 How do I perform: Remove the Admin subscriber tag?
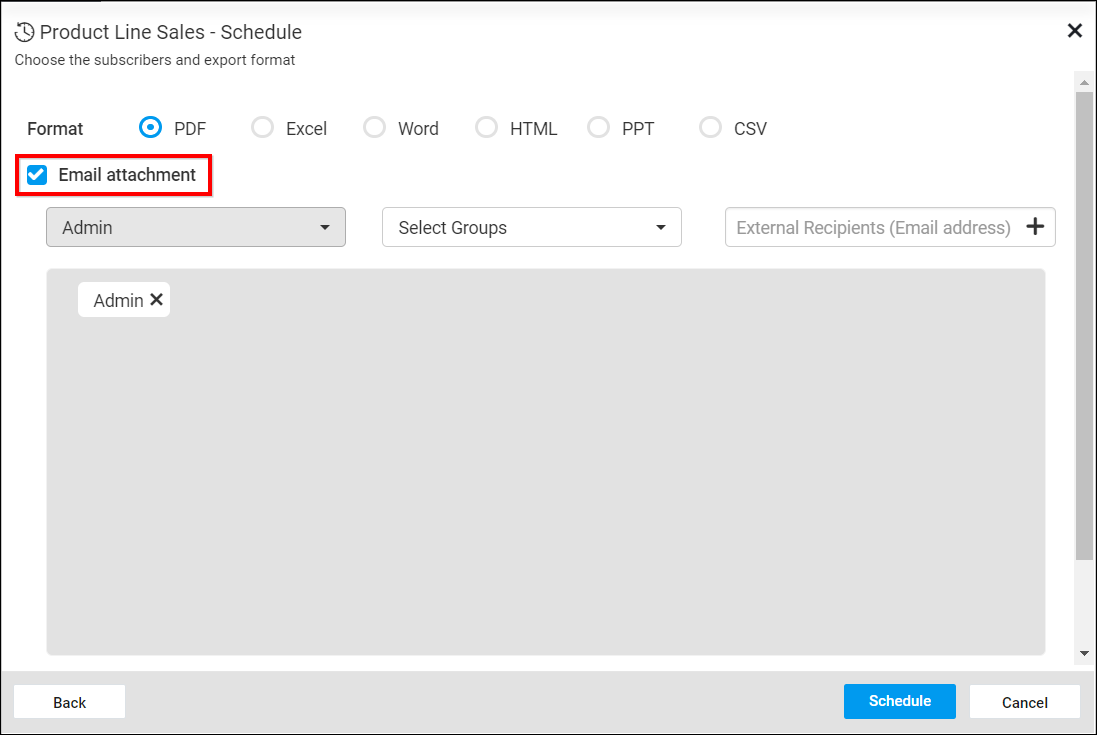click(x=157, y=299)
